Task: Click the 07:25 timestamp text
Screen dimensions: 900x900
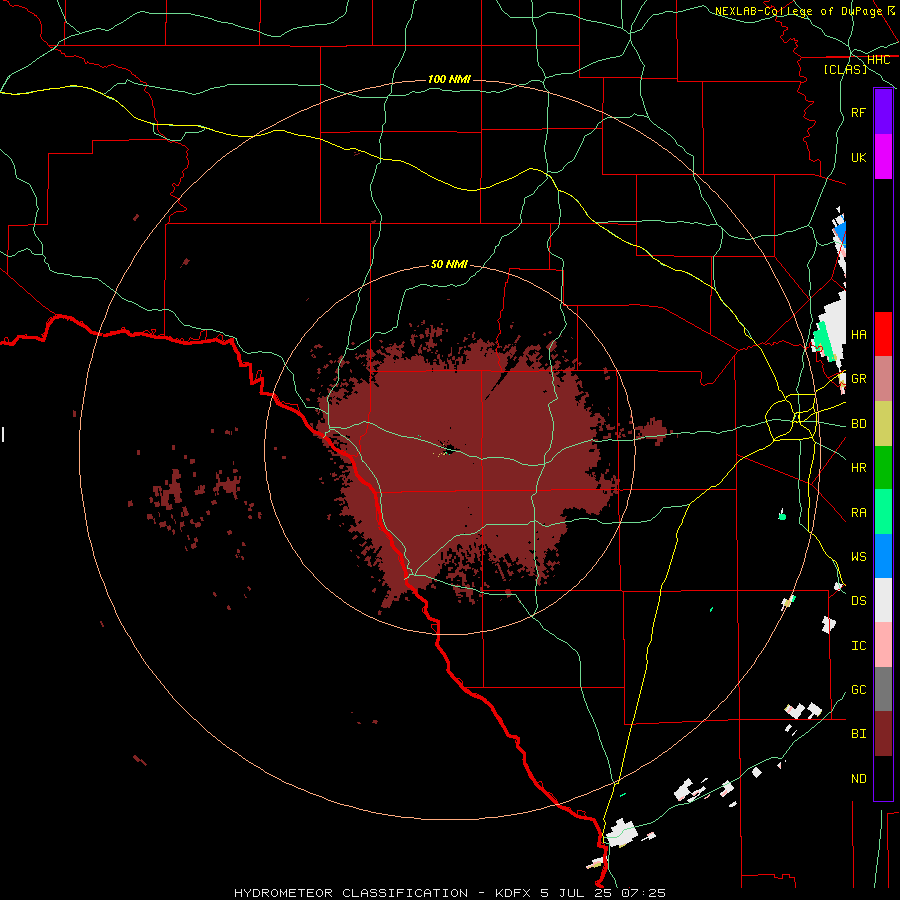Action: point(646,893)
